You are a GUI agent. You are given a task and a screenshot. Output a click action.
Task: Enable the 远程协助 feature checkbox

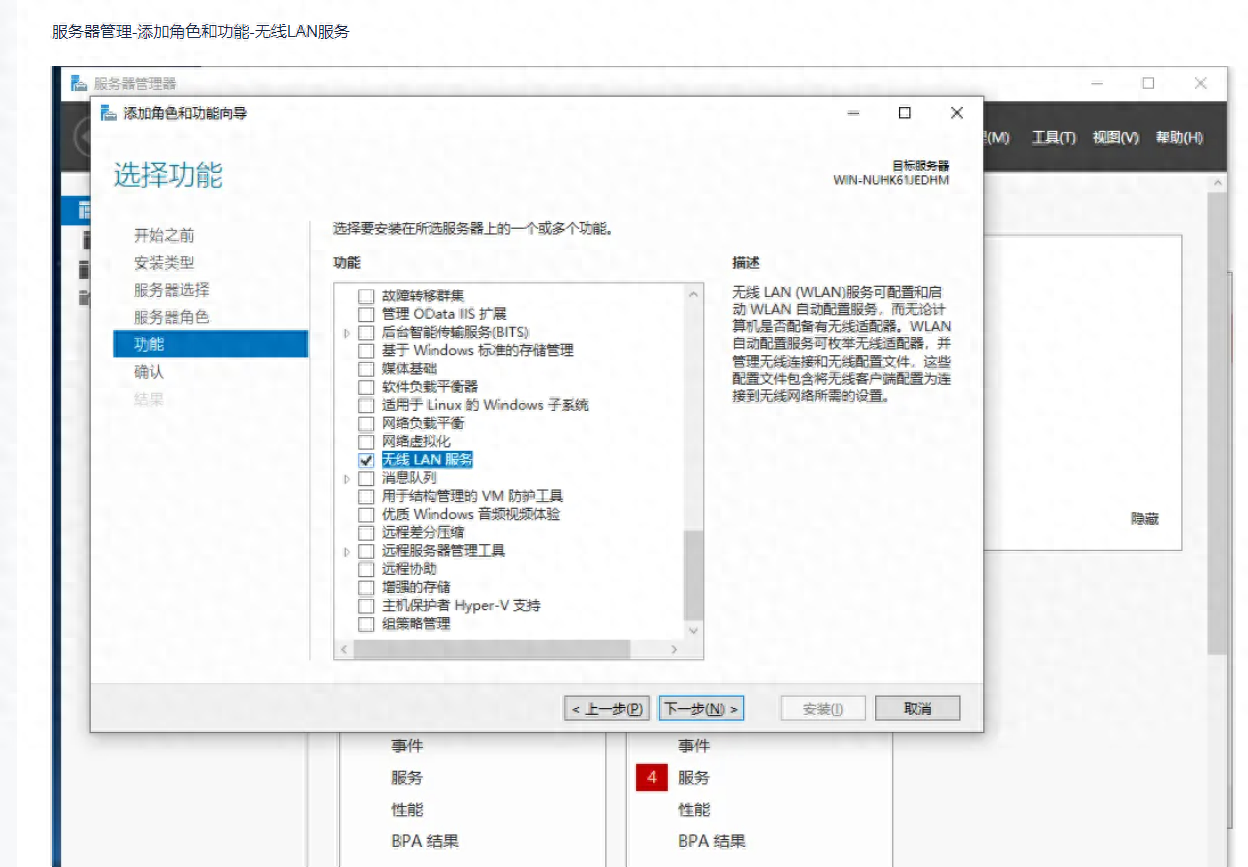coord(366,568)
